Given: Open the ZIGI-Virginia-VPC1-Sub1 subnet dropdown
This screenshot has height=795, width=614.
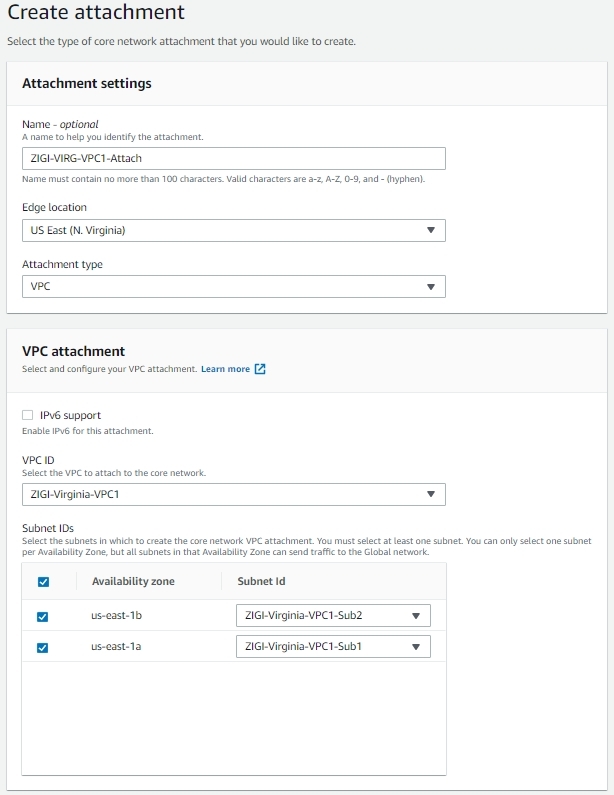Looking at the screenshot, I should pyautogui.click(x=333, y=646).
